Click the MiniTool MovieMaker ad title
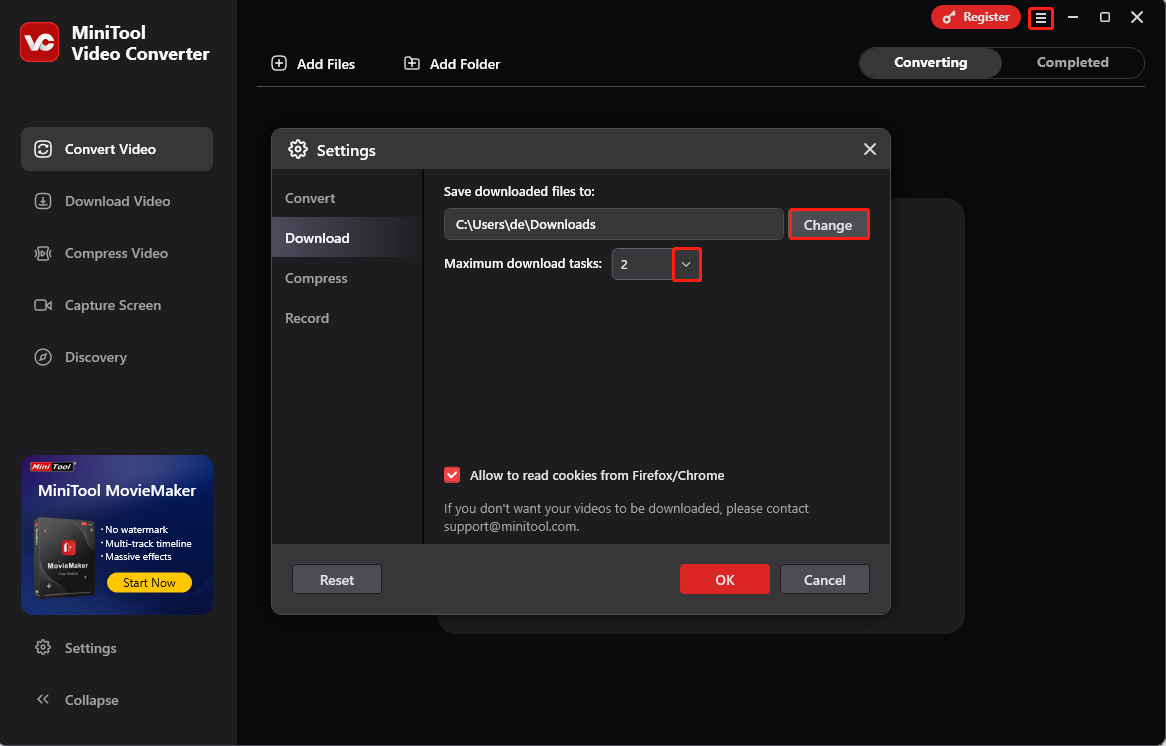The height and width of the screenshot is (746, 1166). [x=117, y=490]
